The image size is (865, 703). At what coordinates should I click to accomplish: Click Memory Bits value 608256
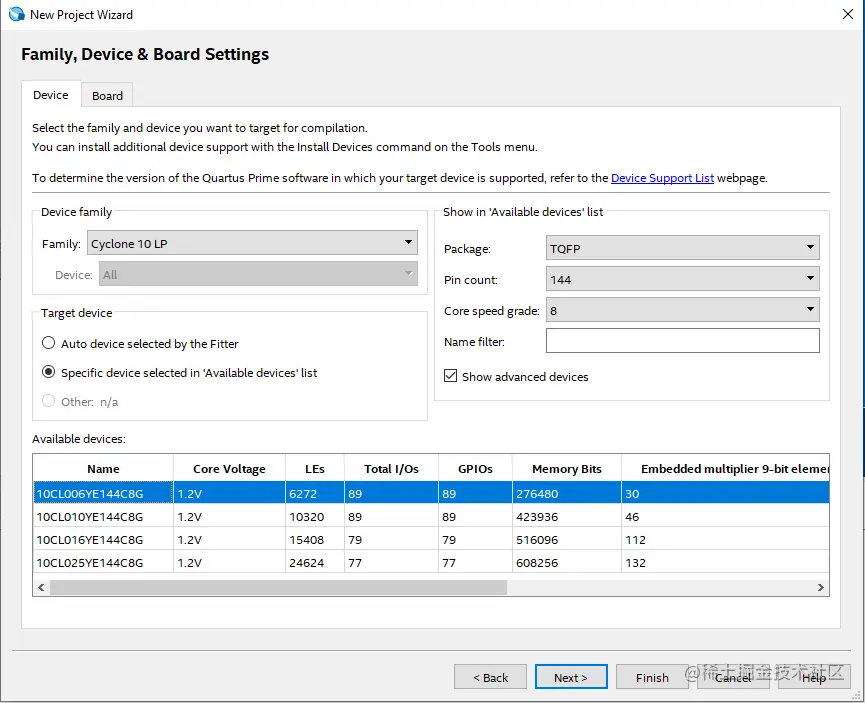pyautogui.click(x=537, y=563)
